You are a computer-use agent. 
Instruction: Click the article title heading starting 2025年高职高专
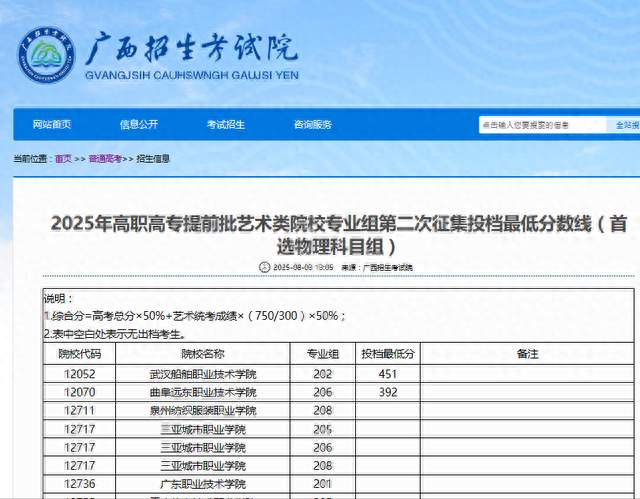338,235
